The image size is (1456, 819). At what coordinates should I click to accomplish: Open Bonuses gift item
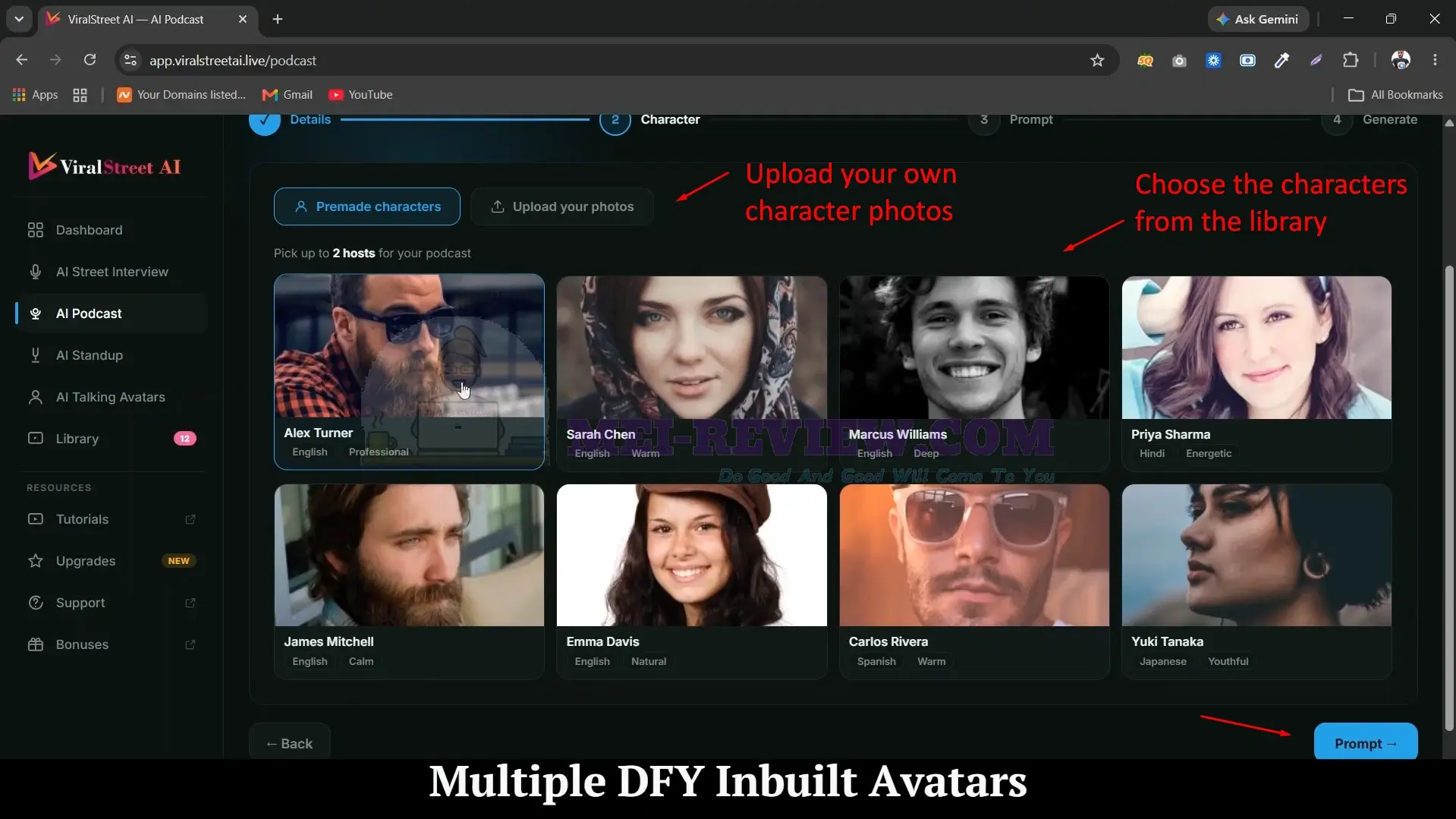(111, 644)
